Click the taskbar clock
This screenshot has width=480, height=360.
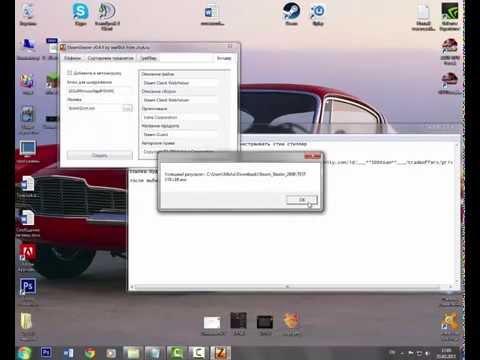[447, 353]
